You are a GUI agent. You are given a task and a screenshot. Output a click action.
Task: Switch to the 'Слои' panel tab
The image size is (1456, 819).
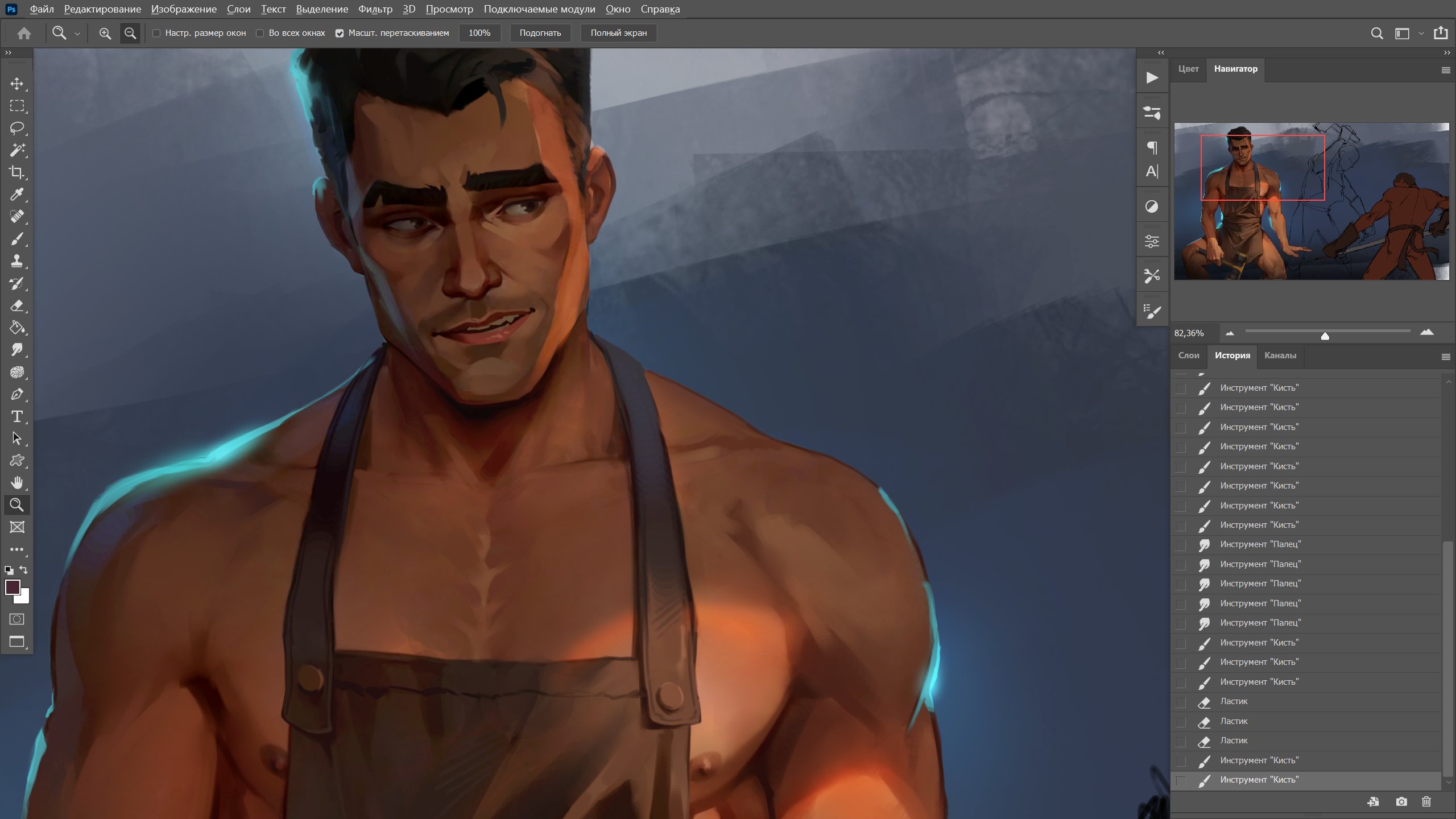coord(1189,355)
